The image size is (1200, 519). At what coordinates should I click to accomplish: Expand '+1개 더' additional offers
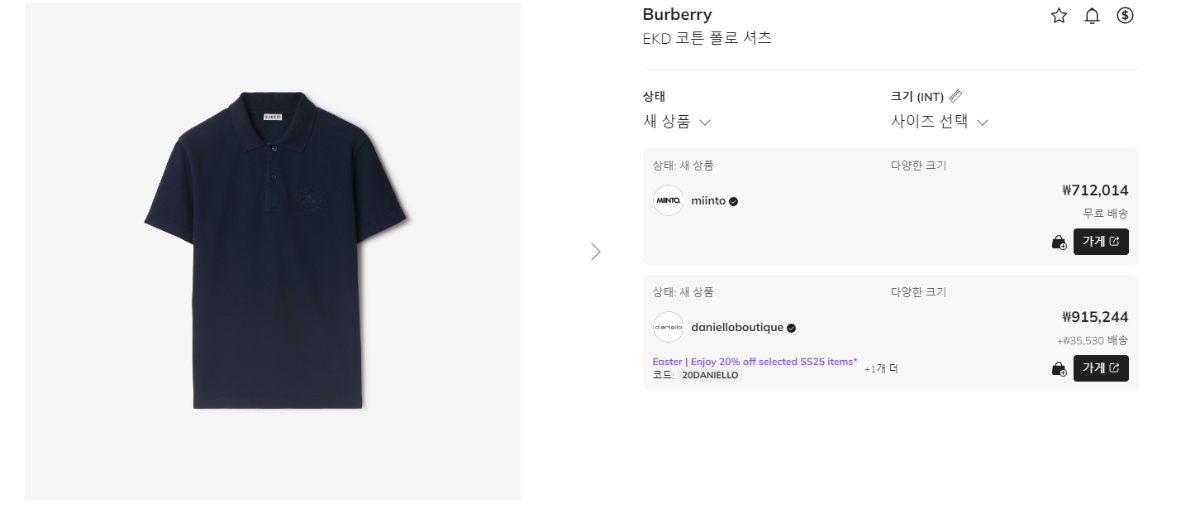[x=881, y=369]
